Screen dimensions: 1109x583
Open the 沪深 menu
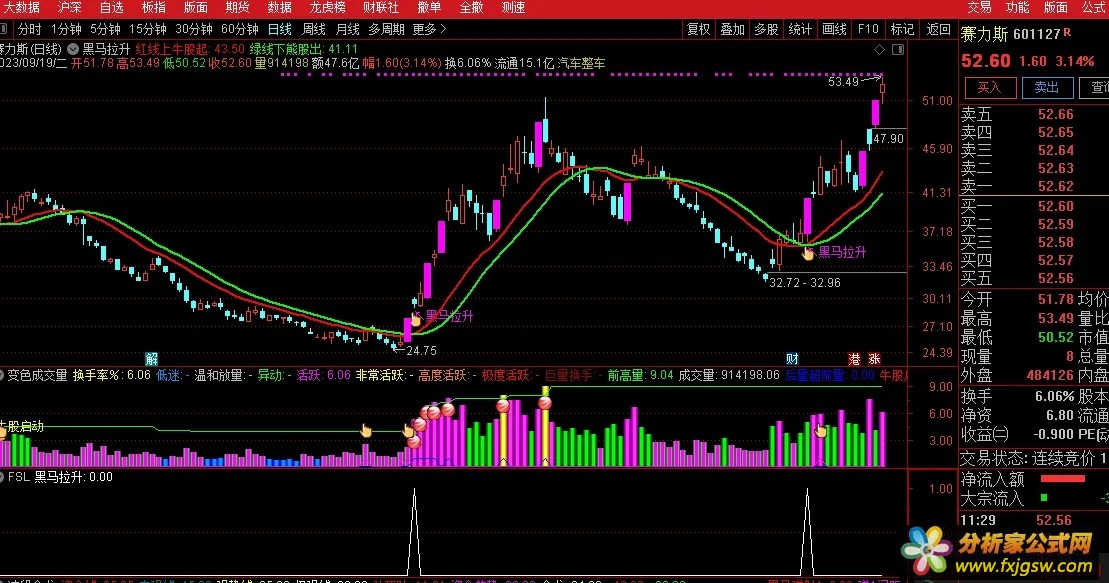coord(69,8)
